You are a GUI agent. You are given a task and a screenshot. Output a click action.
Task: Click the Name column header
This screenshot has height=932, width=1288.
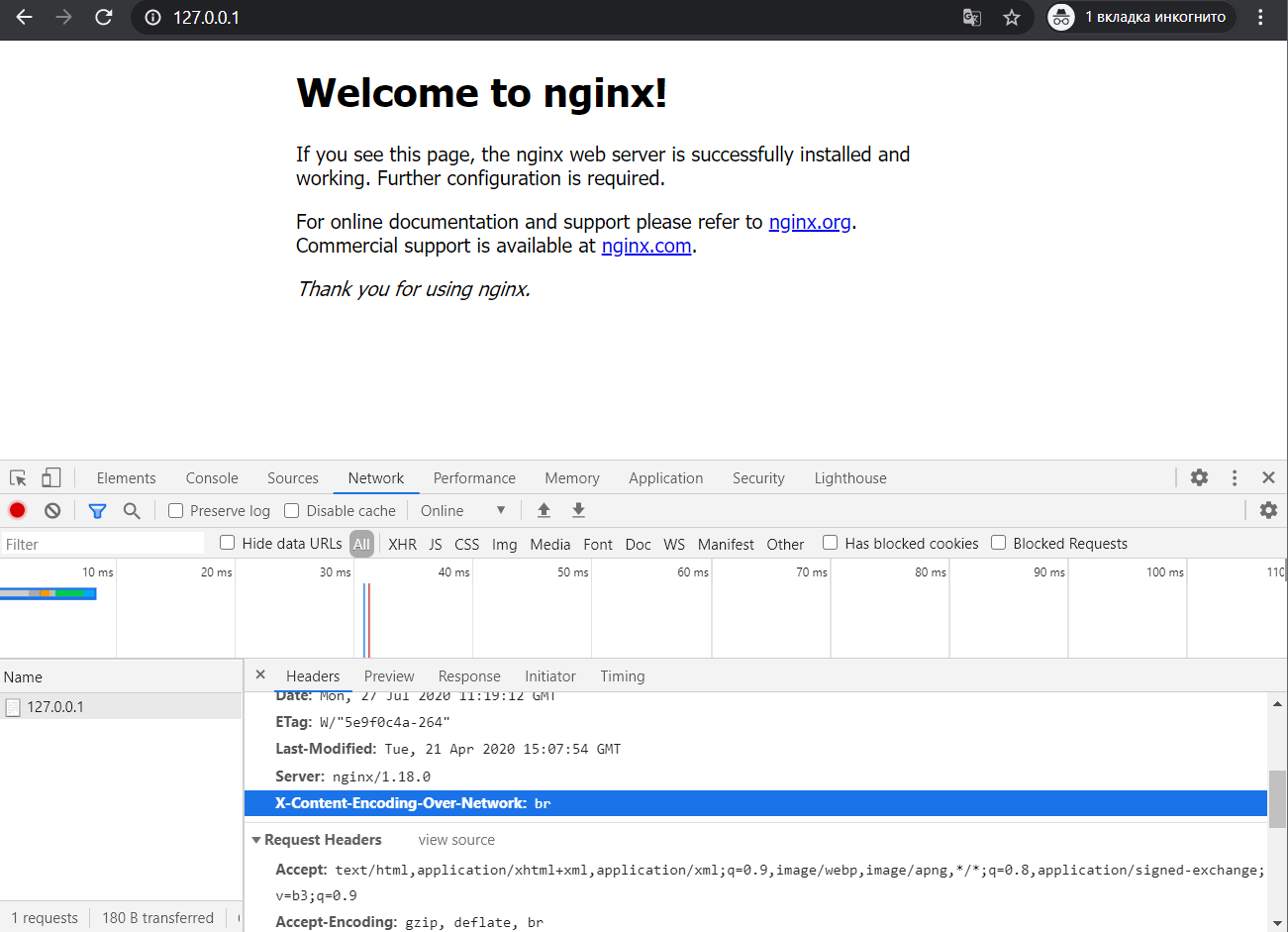pyautogui.click(x=121, y=676)
